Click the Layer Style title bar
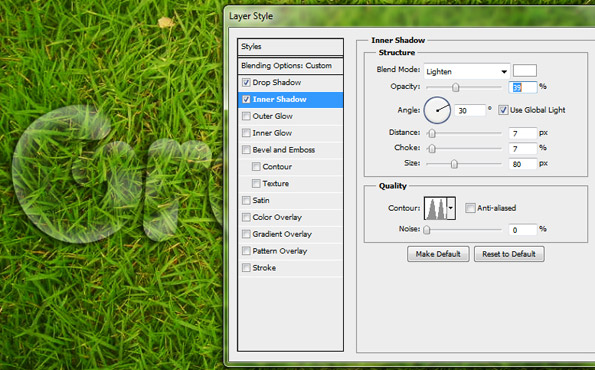Image resolution: width=595 pixels, height=370 pixels. [410, 16]
